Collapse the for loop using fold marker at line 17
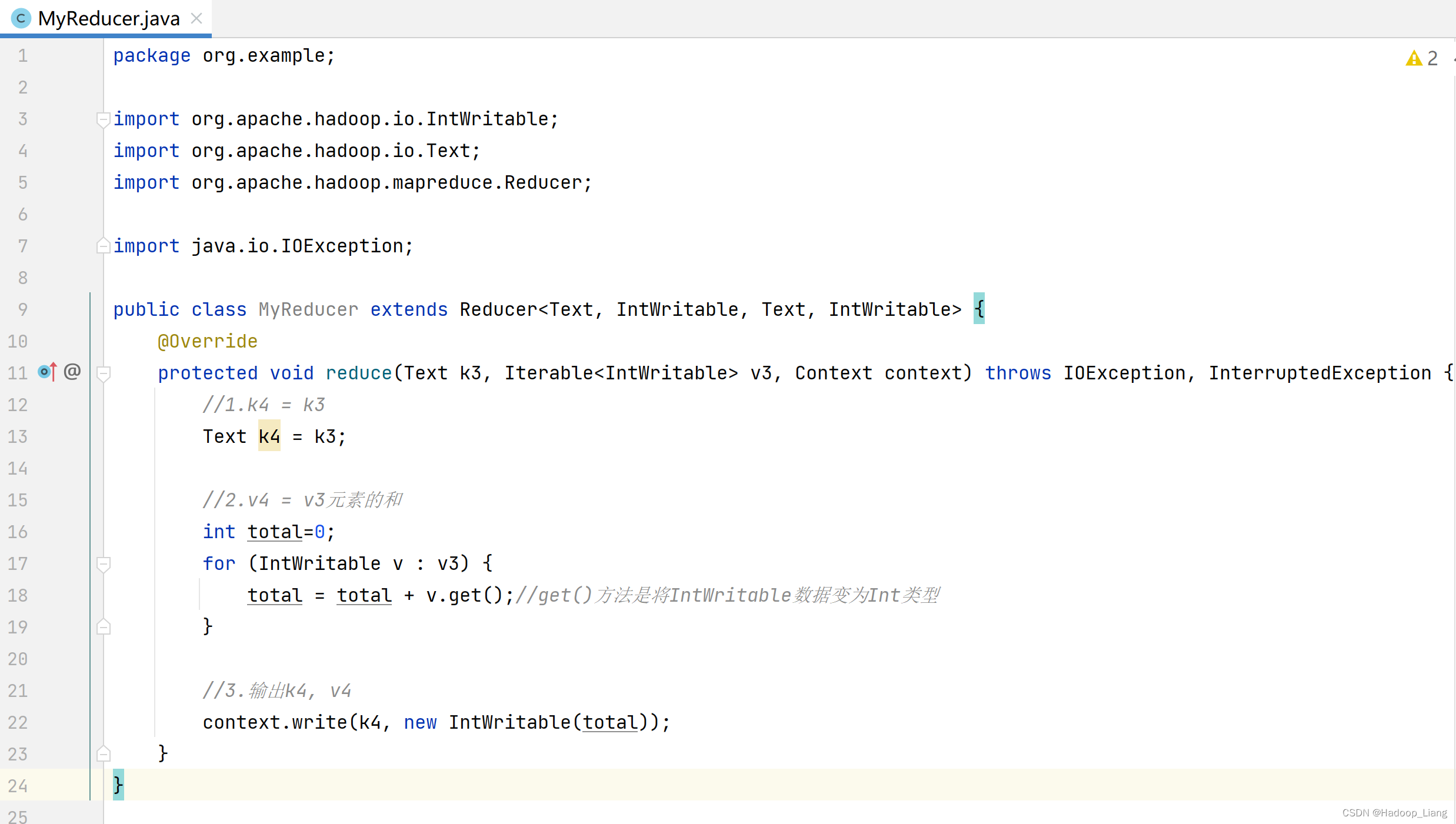Viewport: 1456px width, 824px height. (103, 563)
